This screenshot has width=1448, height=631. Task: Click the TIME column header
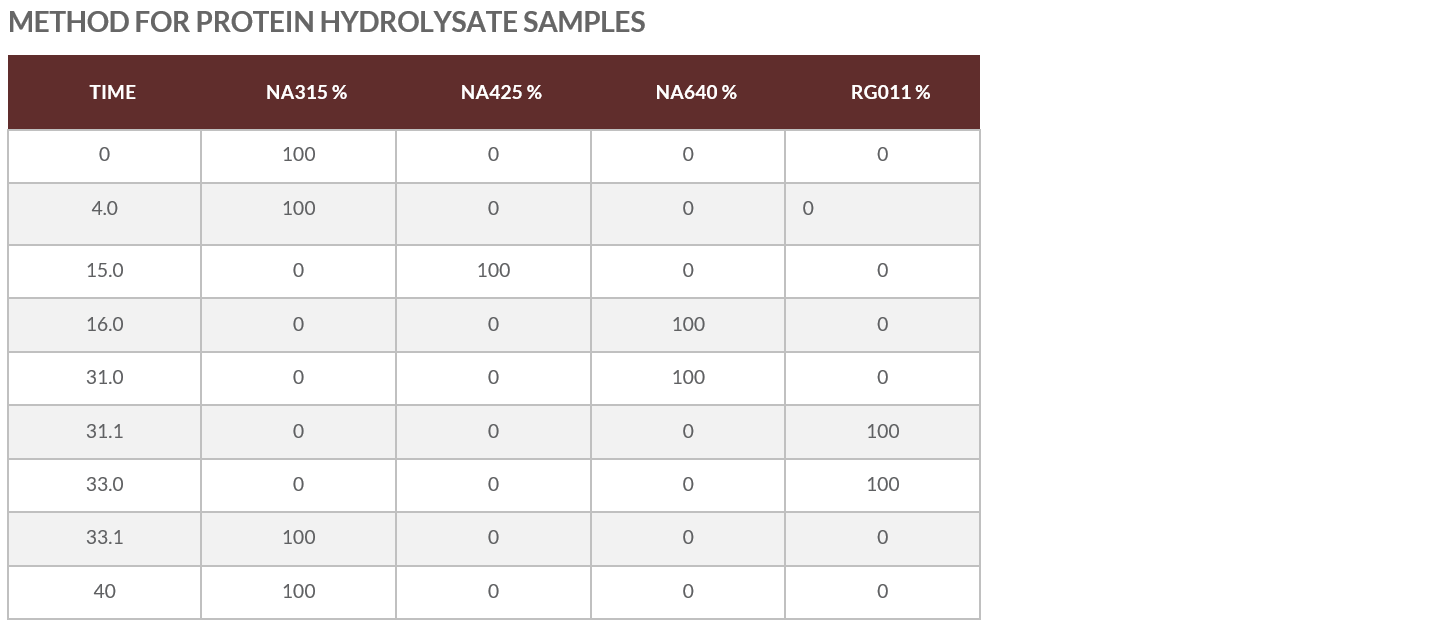112,92
